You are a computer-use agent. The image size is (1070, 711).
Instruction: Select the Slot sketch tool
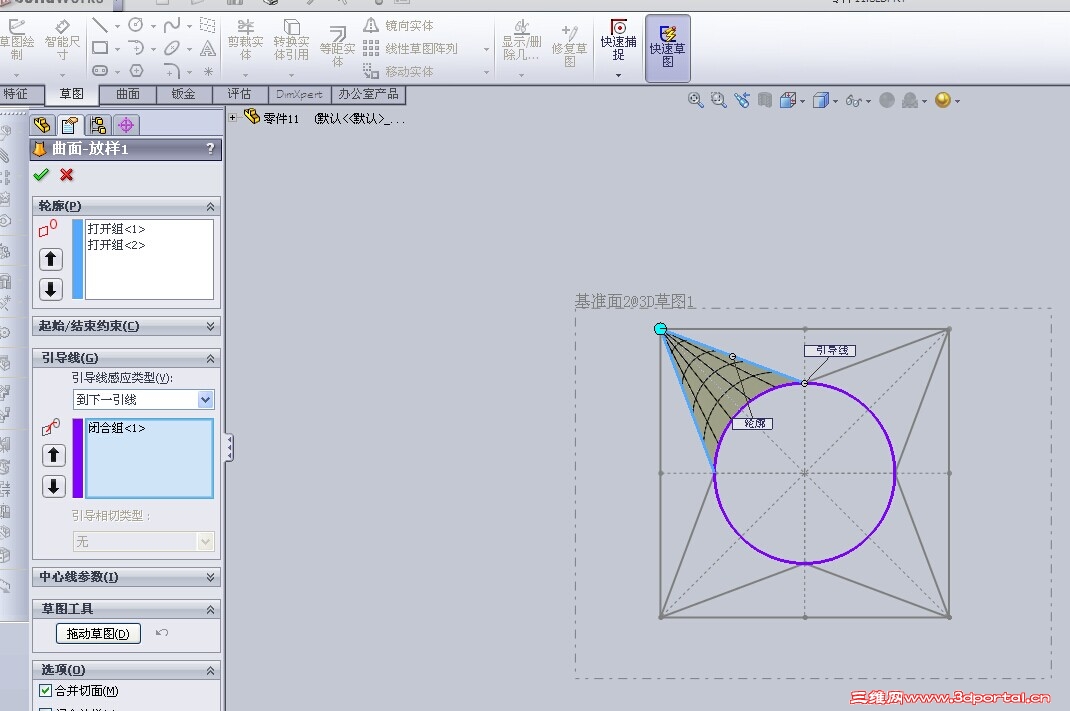pyautogui.click(x=100, y=70)
